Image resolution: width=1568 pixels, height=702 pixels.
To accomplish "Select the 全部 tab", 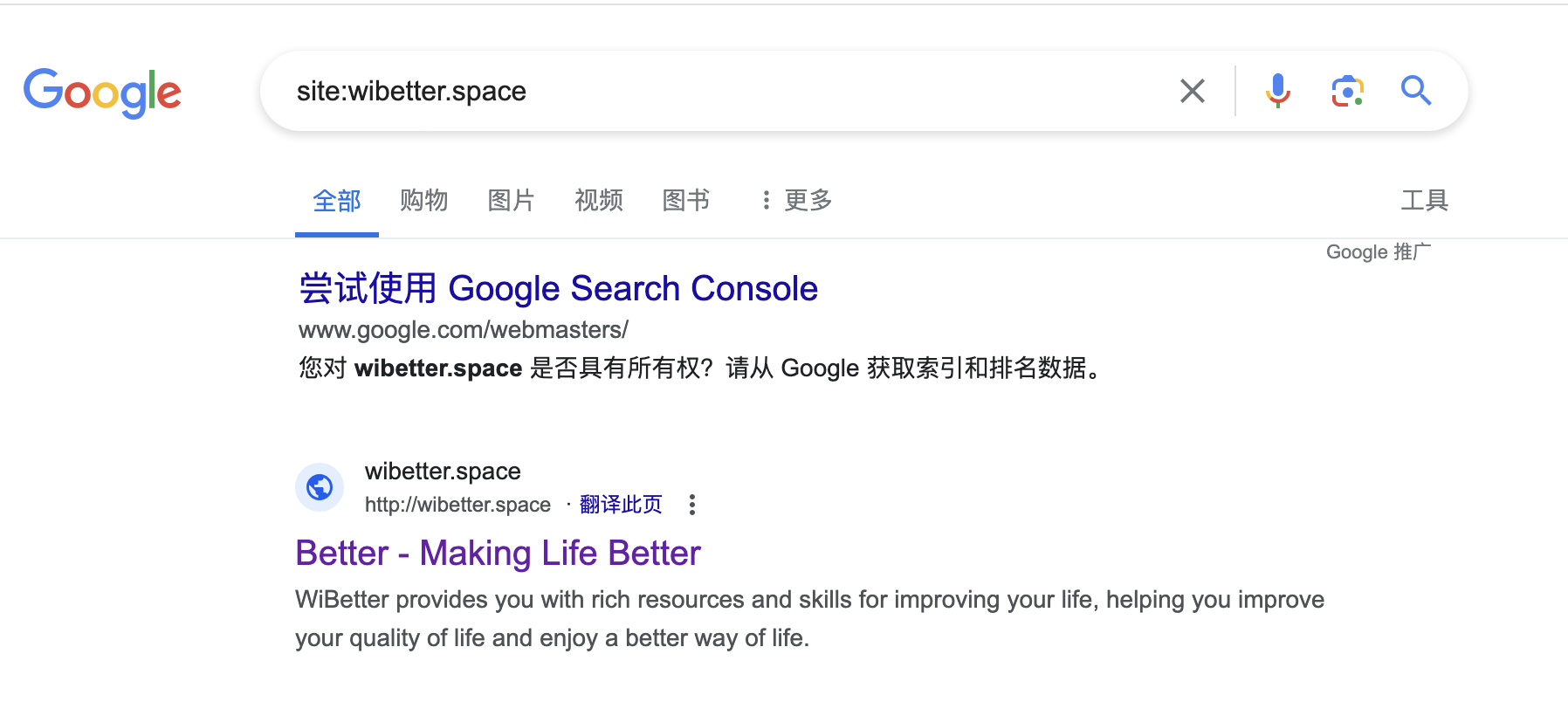I will click(336, 201).
